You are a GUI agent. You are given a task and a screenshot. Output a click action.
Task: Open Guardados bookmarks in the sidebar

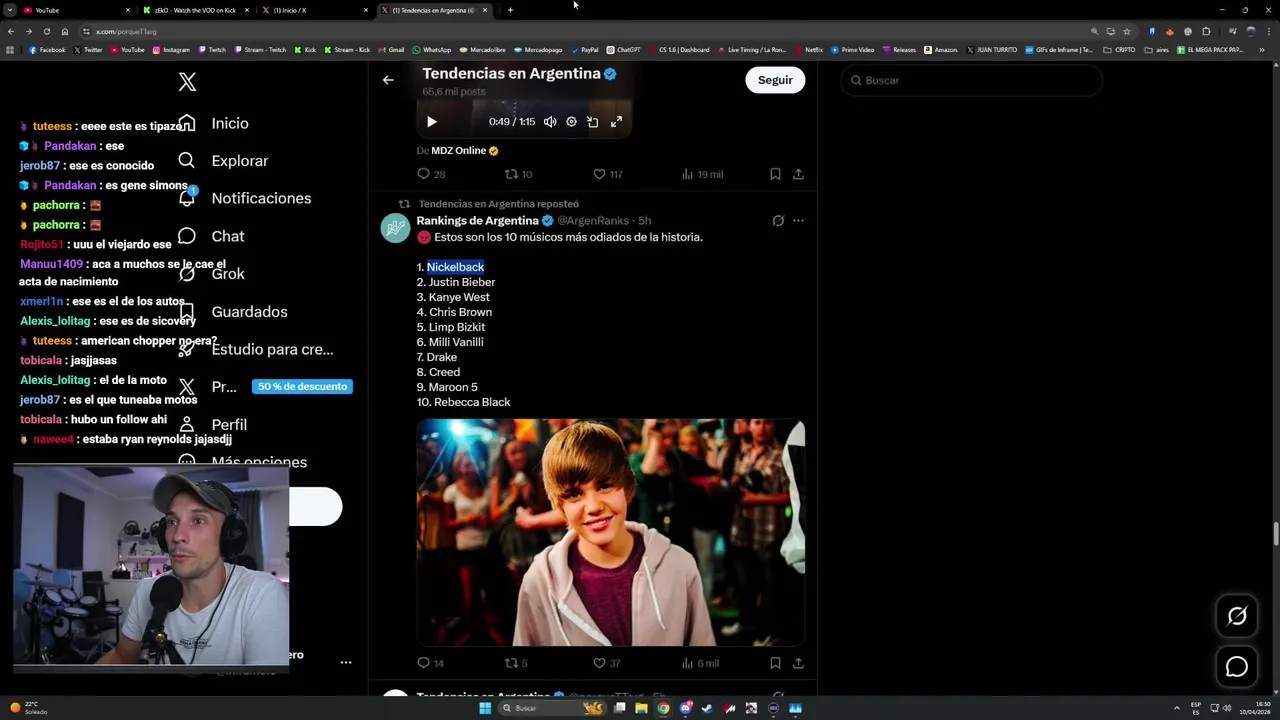[232, 312]
